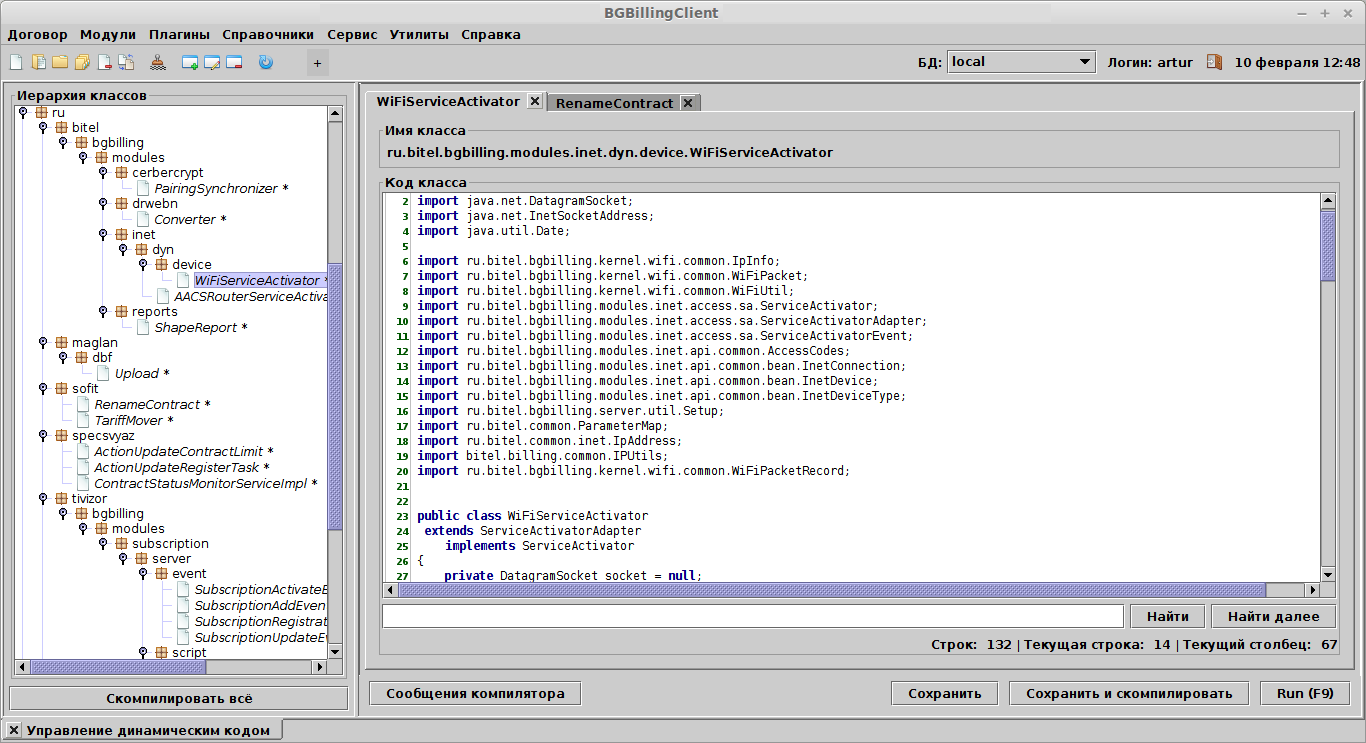
Task: Close the WiFiServiceActivator tab
Action: (535, 101)
